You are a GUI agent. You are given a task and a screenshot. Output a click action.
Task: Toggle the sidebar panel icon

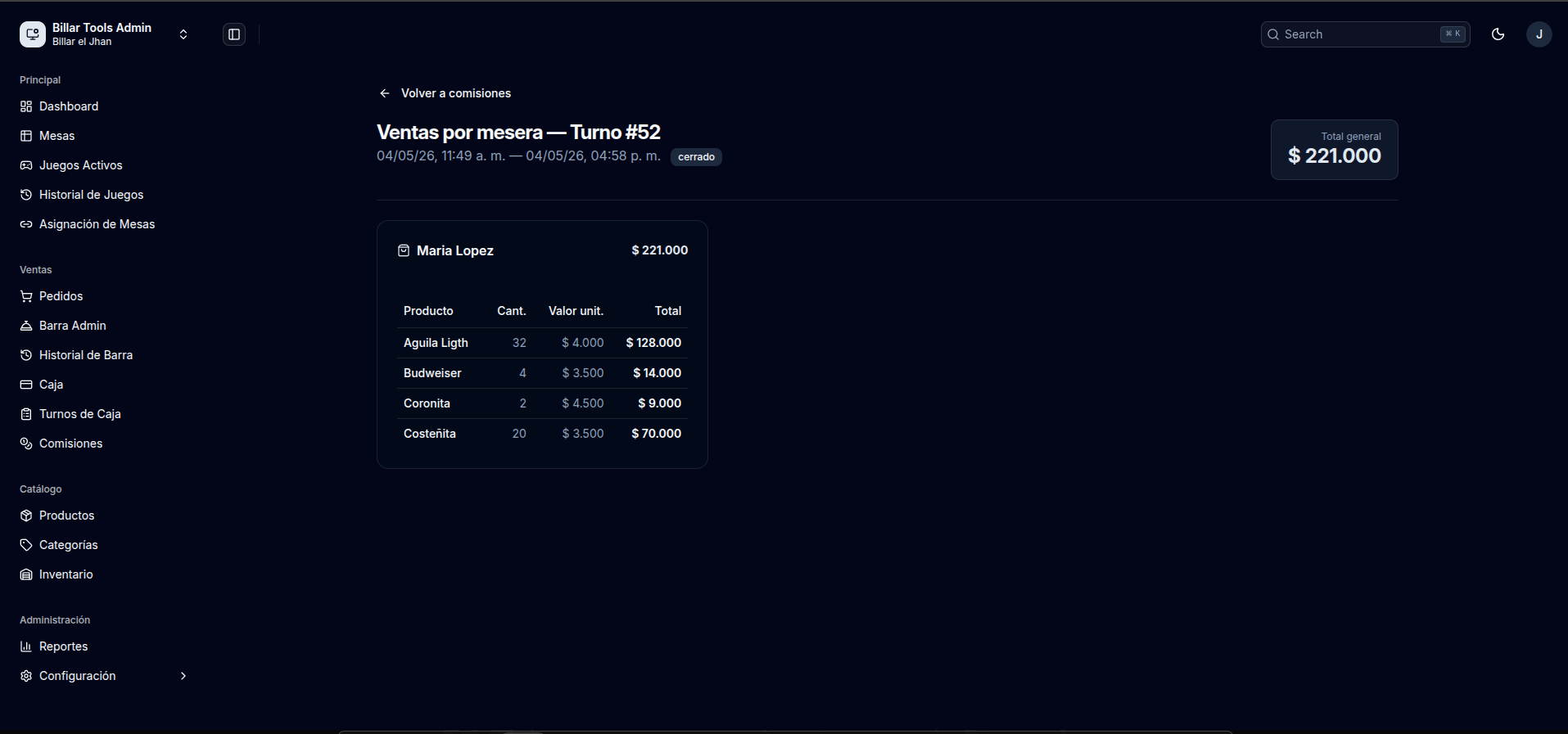234,34
